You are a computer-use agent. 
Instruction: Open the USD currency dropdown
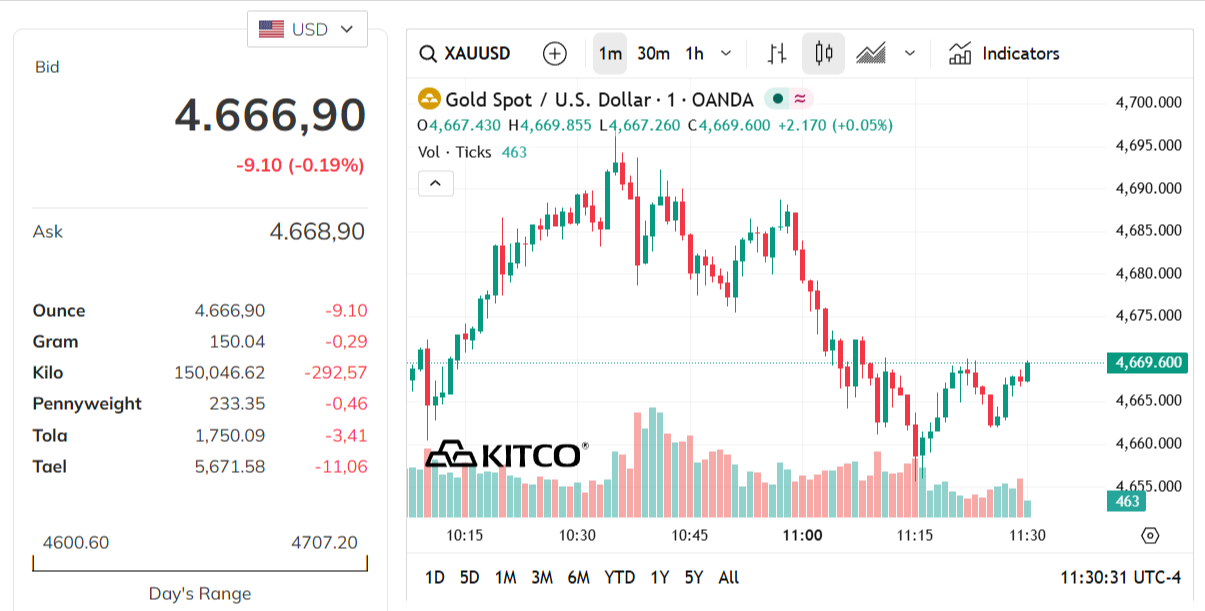(x=307, y=29)
